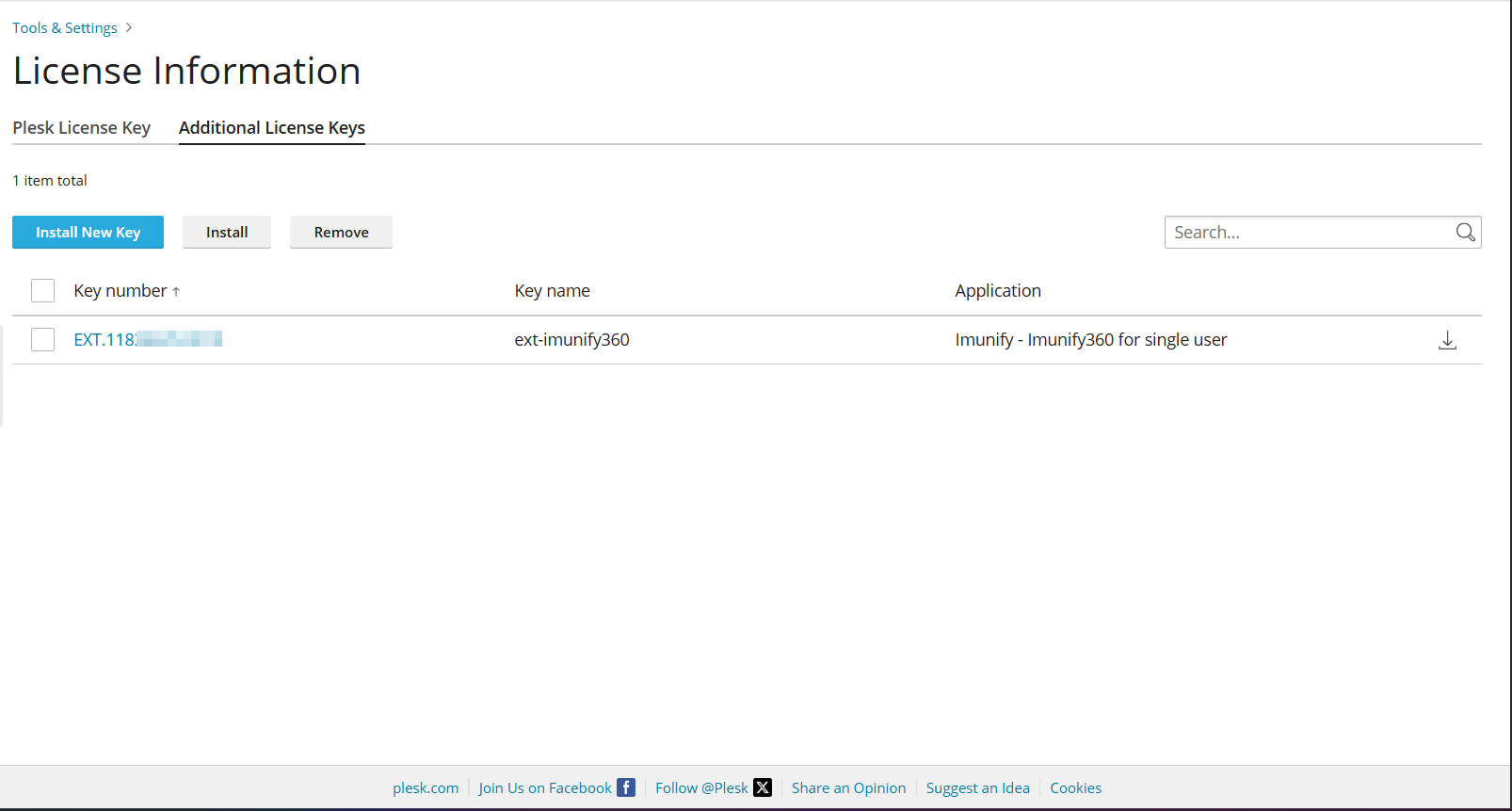Screen dimensions: 1512x811
Task: Click the search magnifier icon
Action: click(x=1465, y=233)
